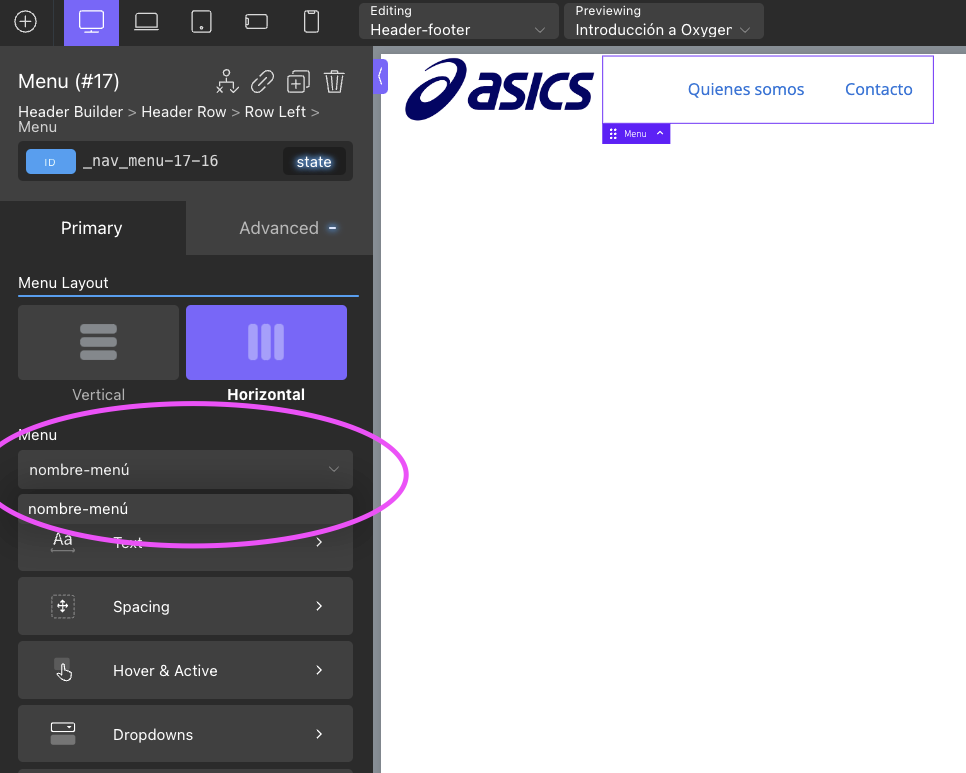Select the desktop viewport icon
This screenshot has height=773, width=966.
(x=91, y=22)
